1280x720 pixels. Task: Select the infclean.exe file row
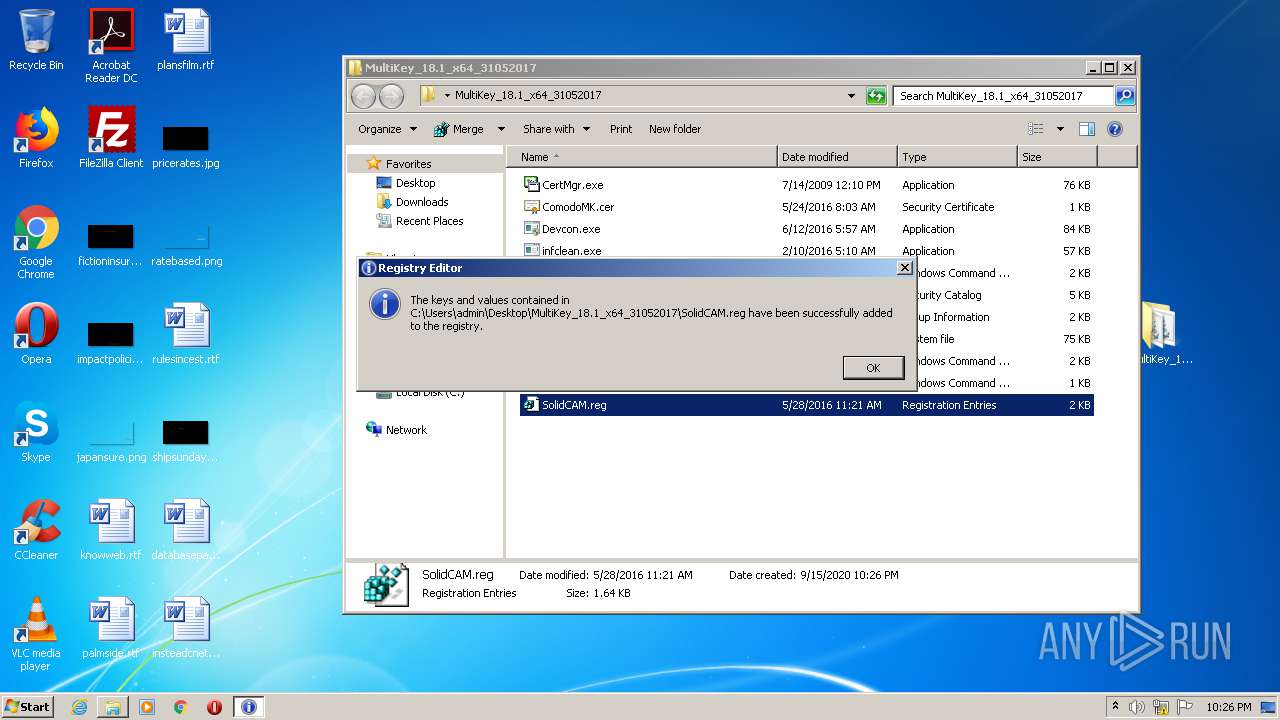pos(807,251)
